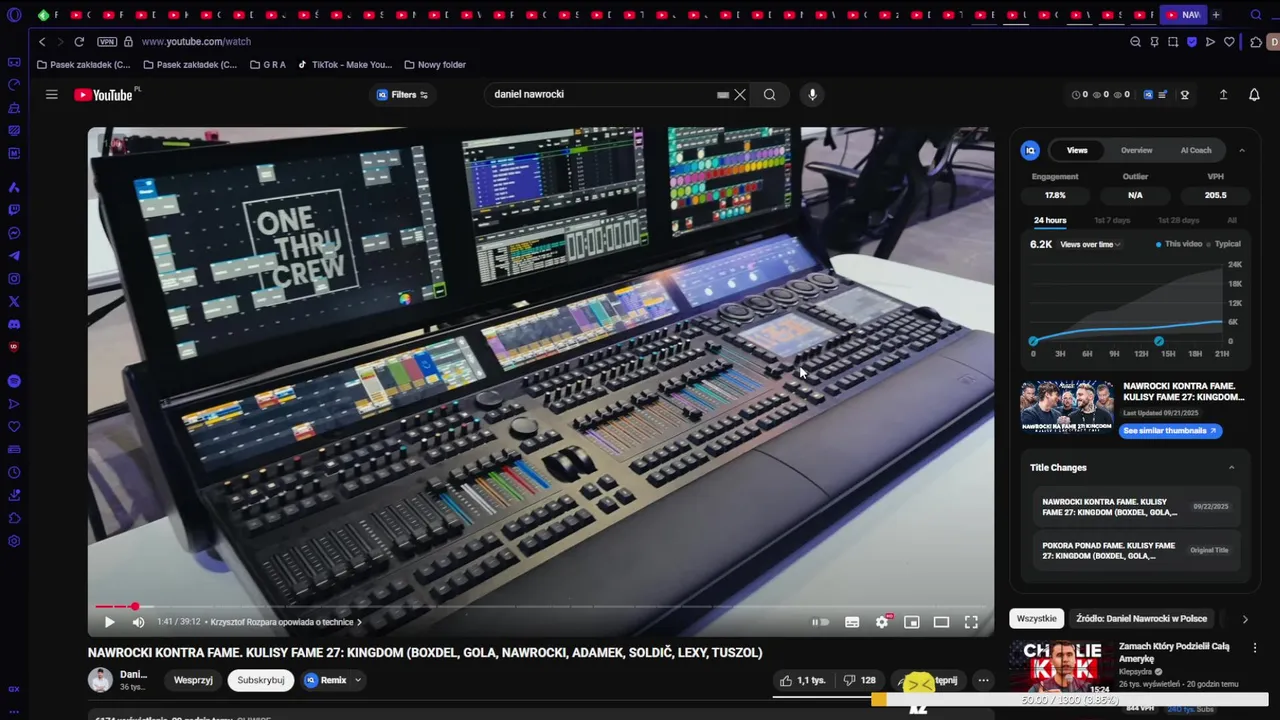Open Pasek zakładek first bookmark folder
The image size is (1280, 720).
point(83,65)
